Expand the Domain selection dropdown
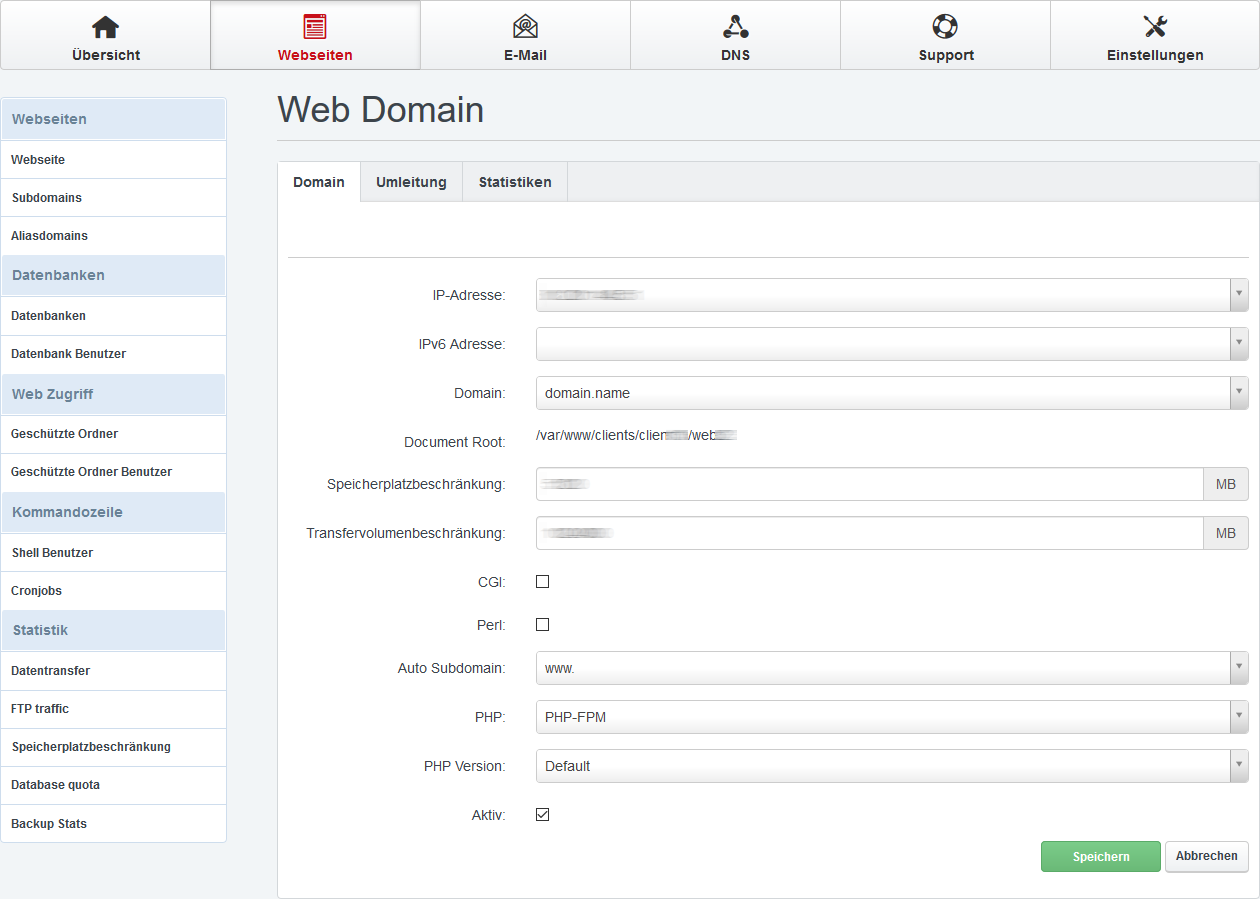 [1239, 392]
